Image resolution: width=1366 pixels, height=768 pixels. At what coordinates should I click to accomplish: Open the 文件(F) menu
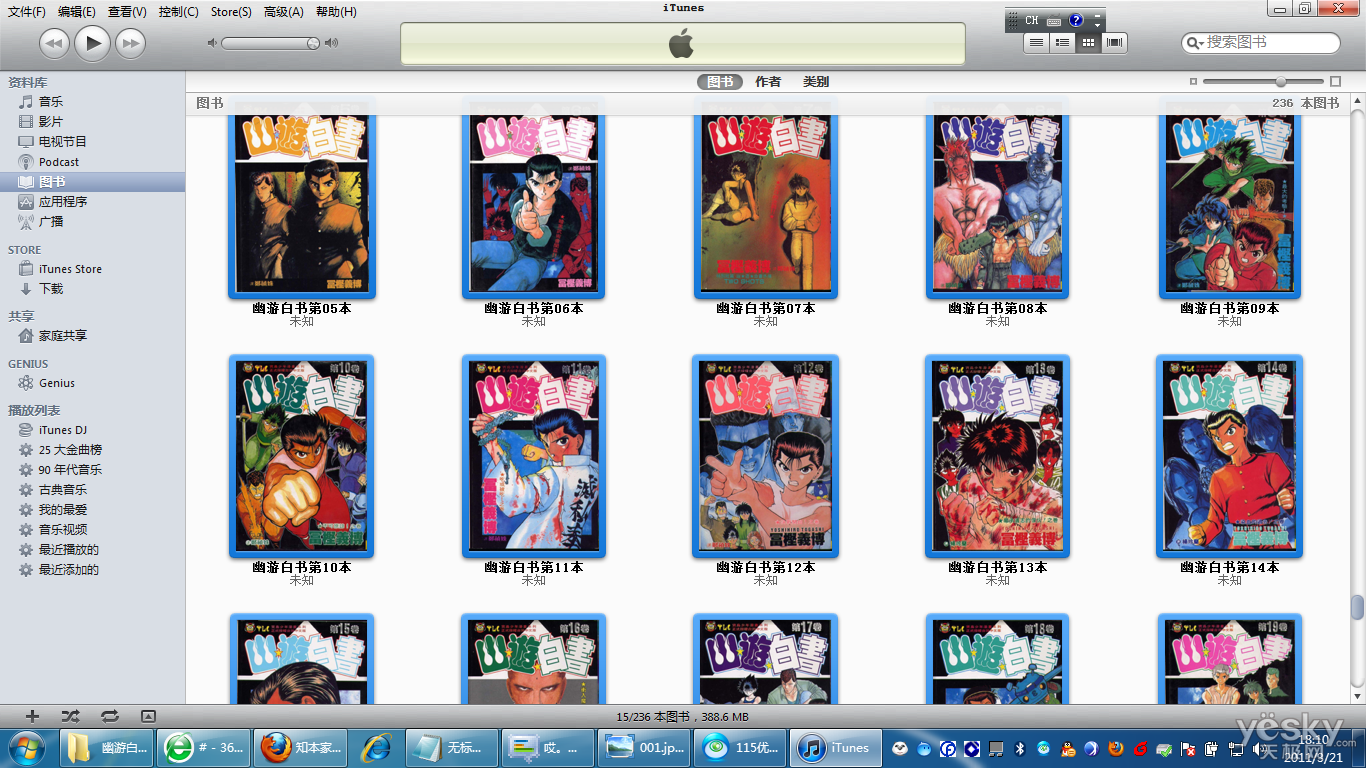[x=27, y=12]
